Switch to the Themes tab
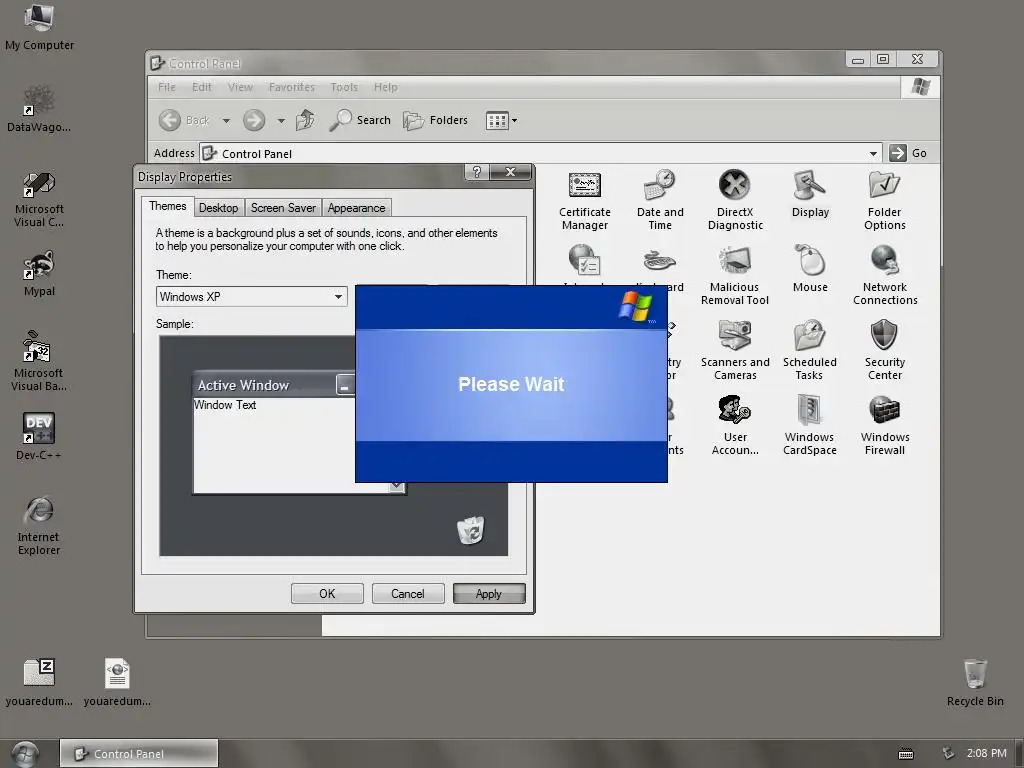1024x768 pixels. click(x=167, y=206)
